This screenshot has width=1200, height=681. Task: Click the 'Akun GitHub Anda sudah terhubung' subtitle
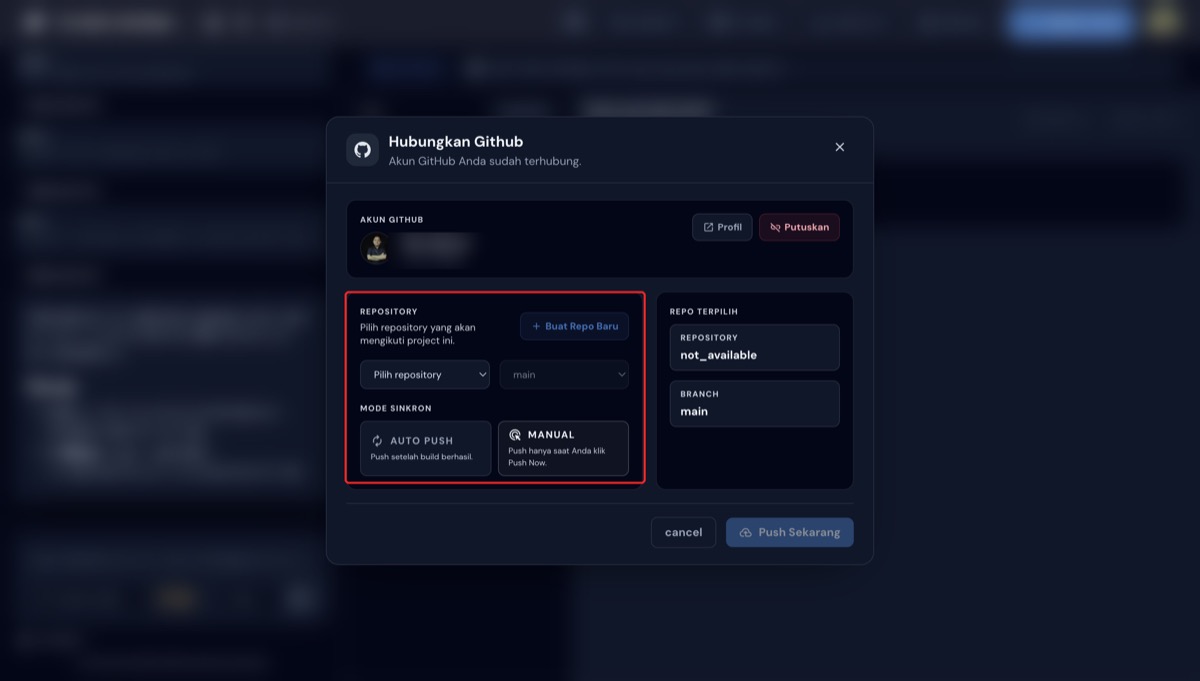point(485,161)
